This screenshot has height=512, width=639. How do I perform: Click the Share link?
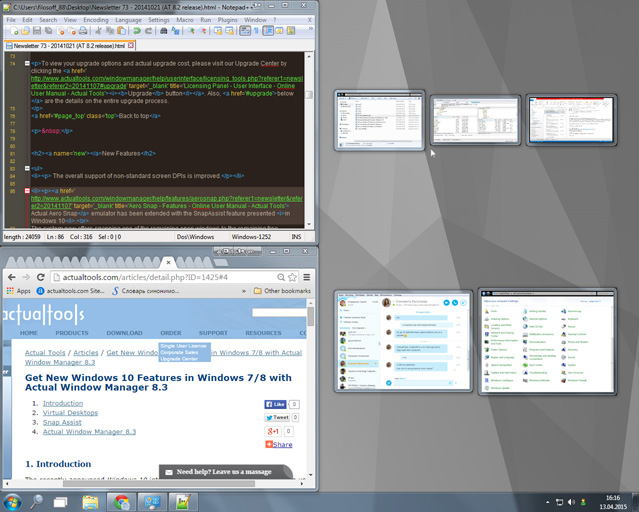279,444
